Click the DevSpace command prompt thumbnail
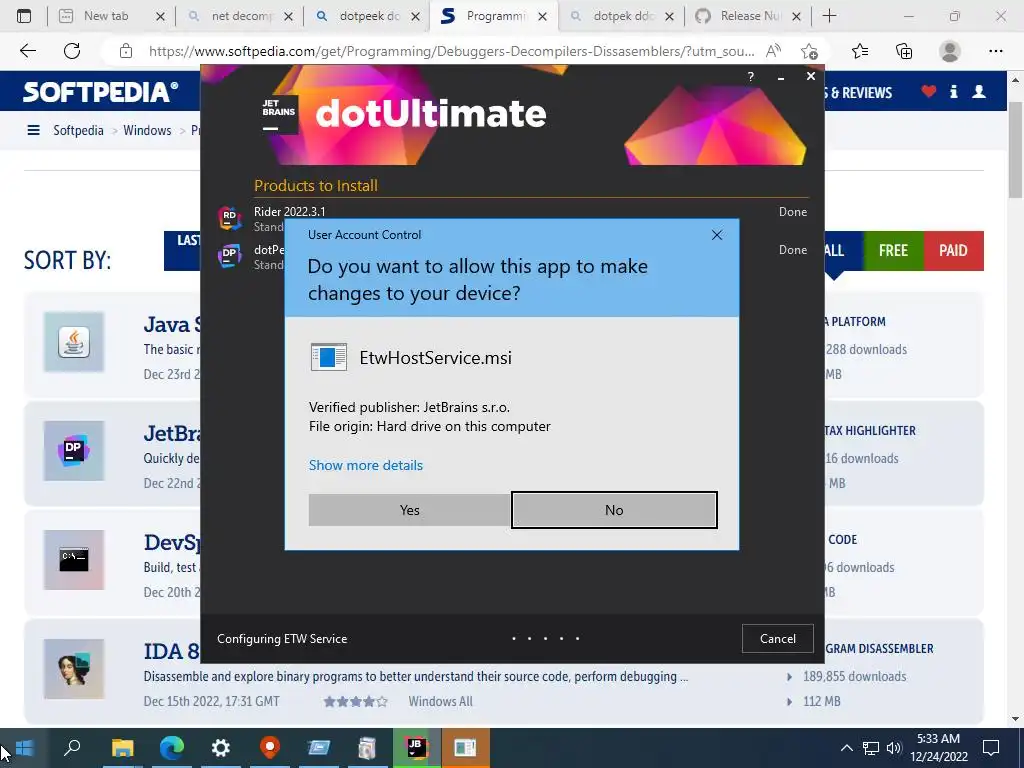This screenshot has height=768, width=1024. [74, 560]
